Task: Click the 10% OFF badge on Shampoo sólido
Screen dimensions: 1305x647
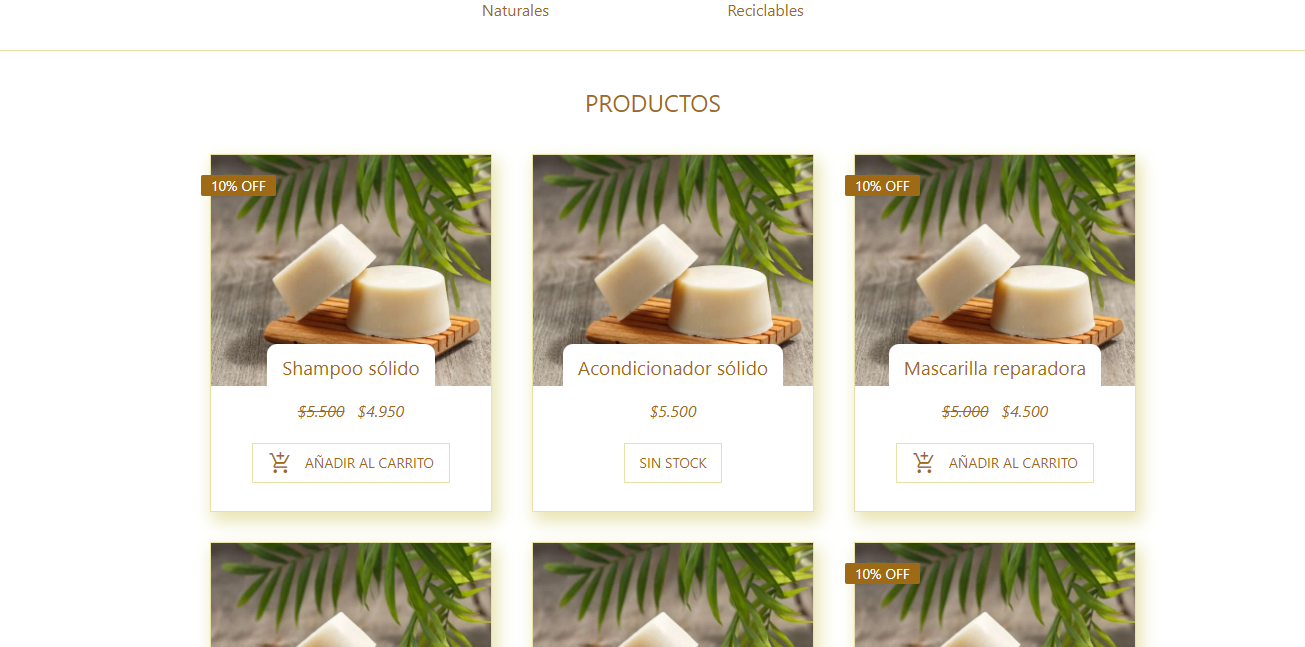Action: 238,186
